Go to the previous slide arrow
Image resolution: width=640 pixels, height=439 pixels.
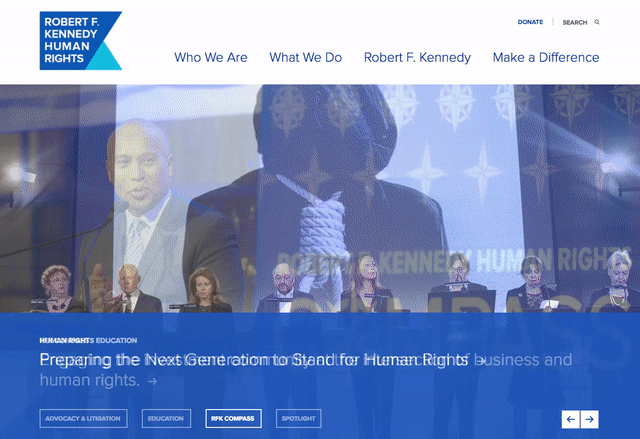point(571,419)
